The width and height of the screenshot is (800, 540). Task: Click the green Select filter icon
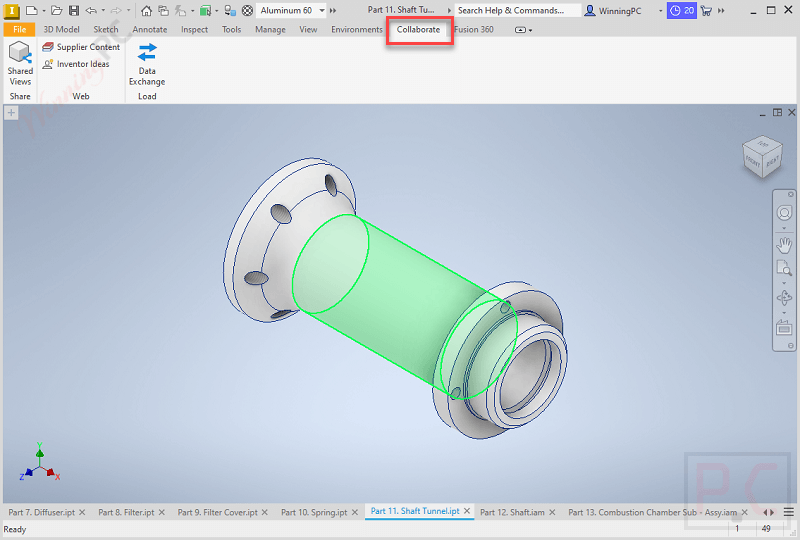point(205,10)
